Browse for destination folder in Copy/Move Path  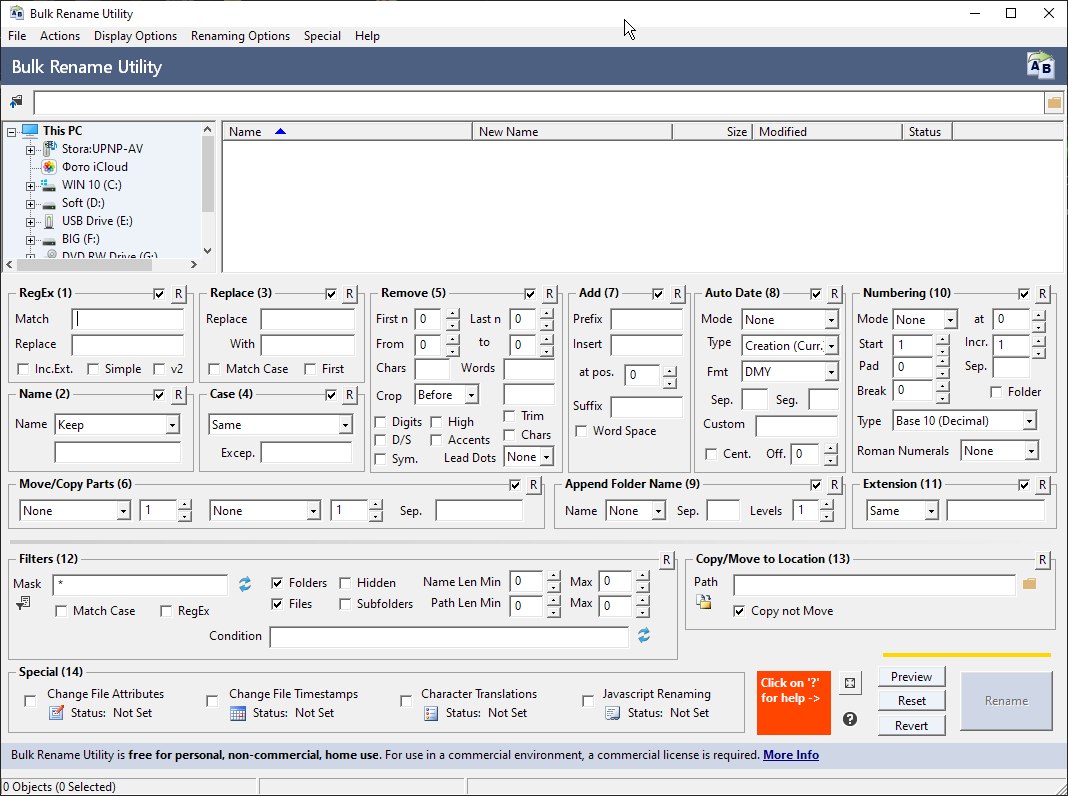1029,584
